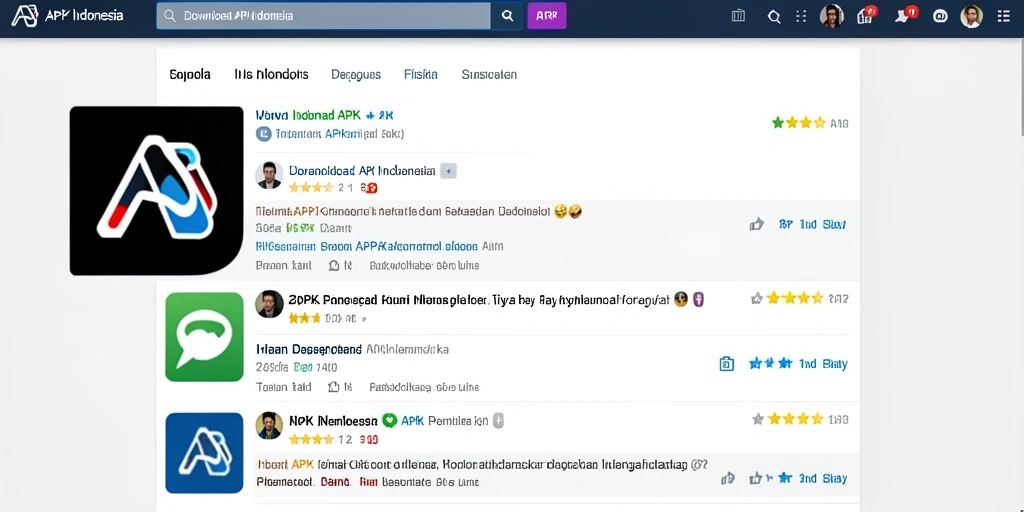1024x512 pixels.
Task: Click blue circle icon before Intentans APIkami
Action: pyautogui.click(x=263, y=134)
